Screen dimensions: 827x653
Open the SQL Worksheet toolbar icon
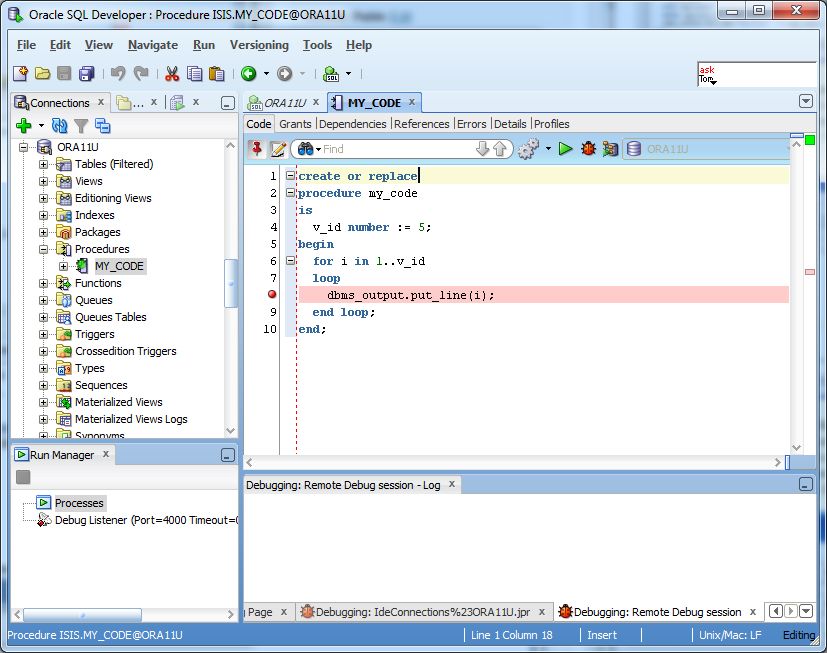[331, 74]
